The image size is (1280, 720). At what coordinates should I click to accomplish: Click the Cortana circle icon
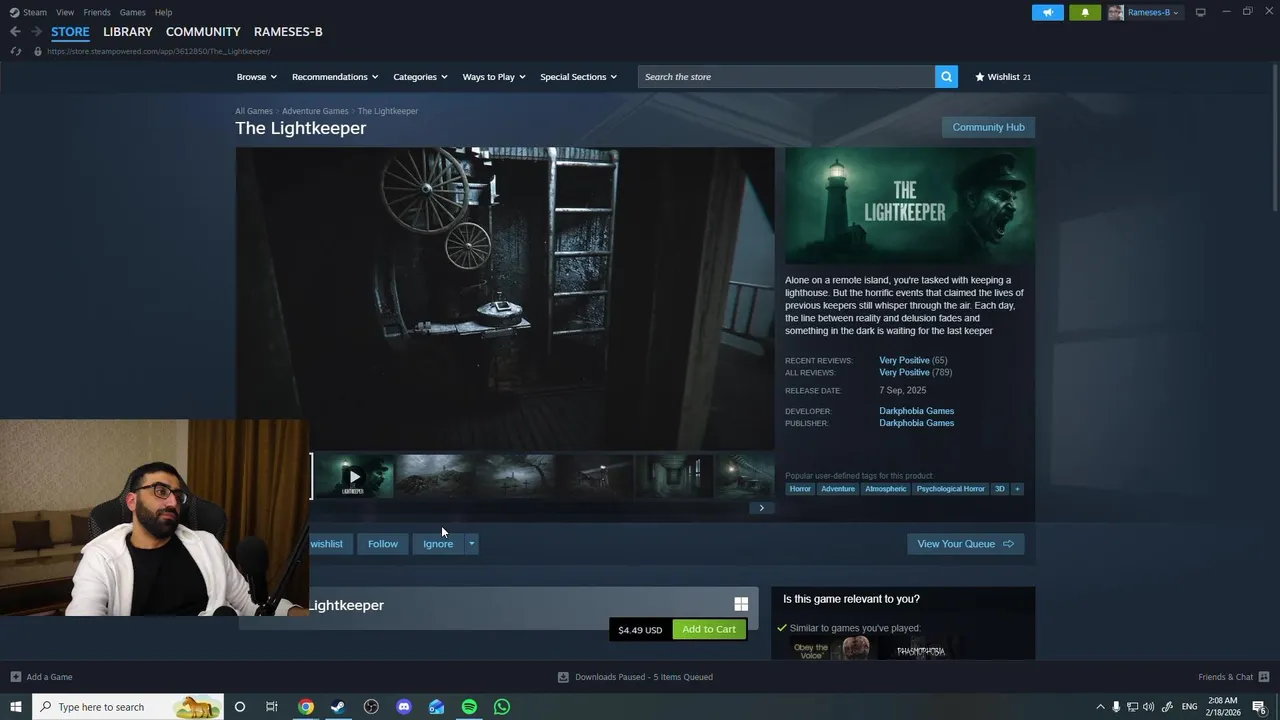(239, 707)
